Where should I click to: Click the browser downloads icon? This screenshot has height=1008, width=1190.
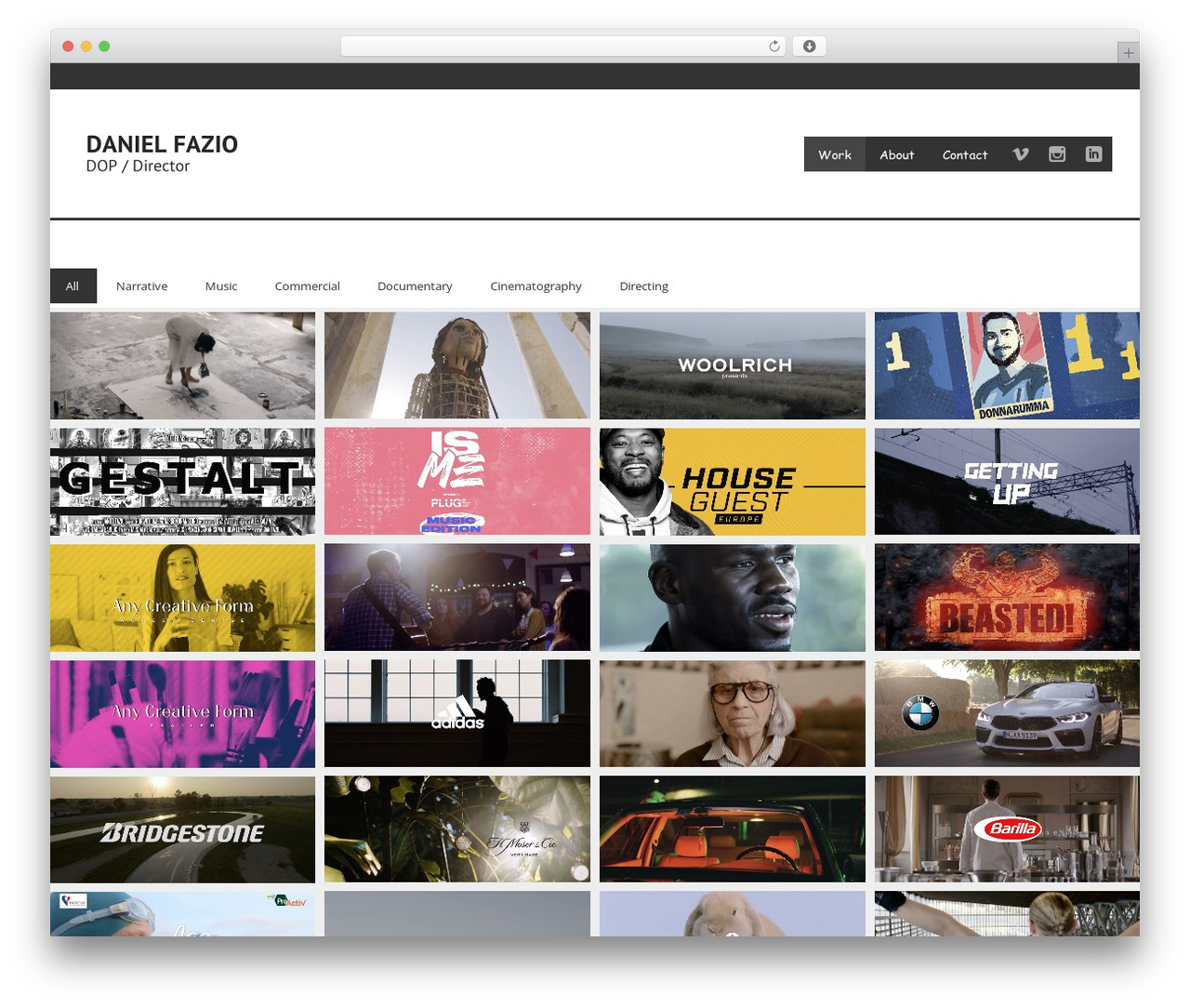[810, 46]
